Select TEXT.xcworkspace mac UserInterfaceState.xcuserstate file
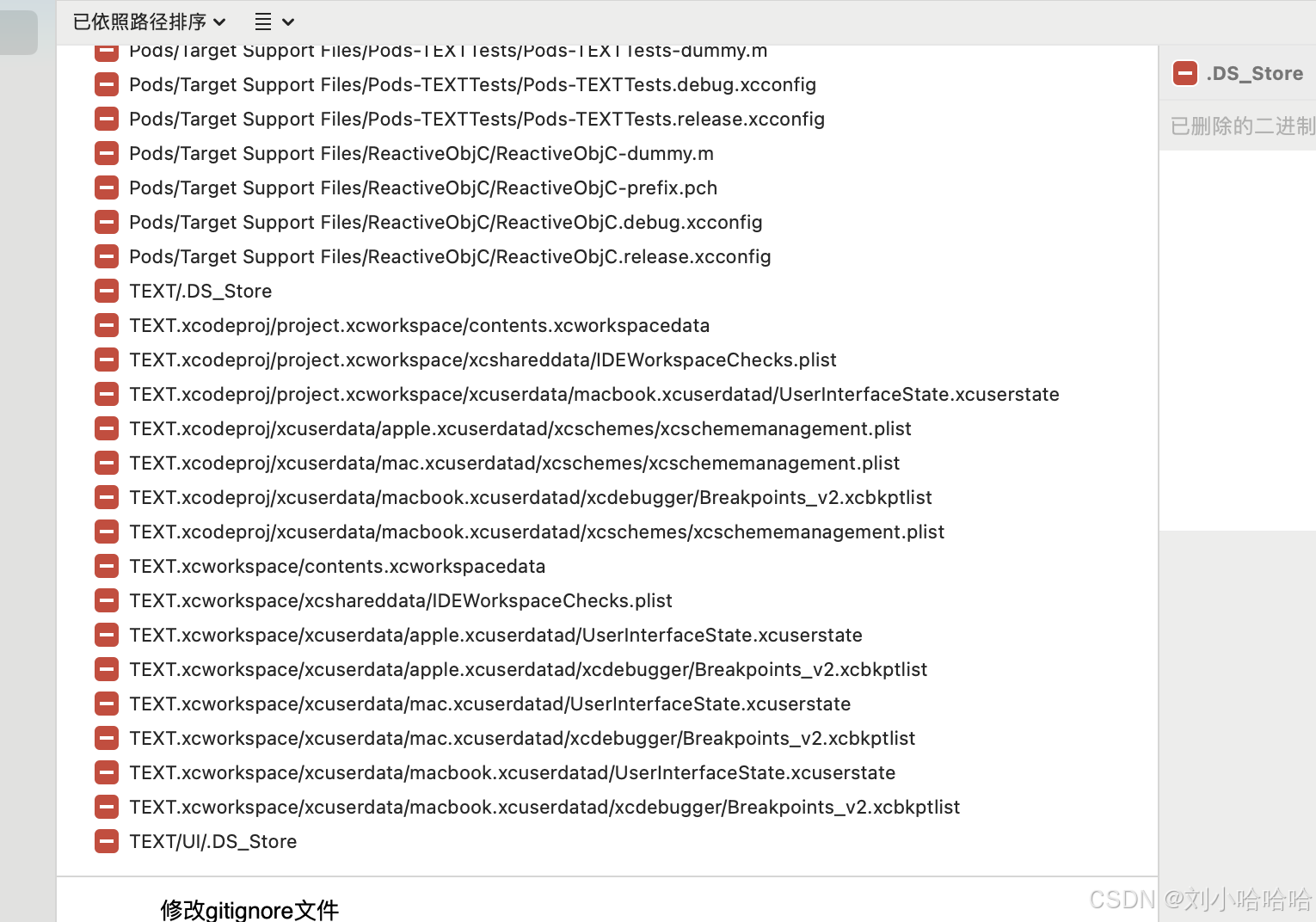 [489, 704]
